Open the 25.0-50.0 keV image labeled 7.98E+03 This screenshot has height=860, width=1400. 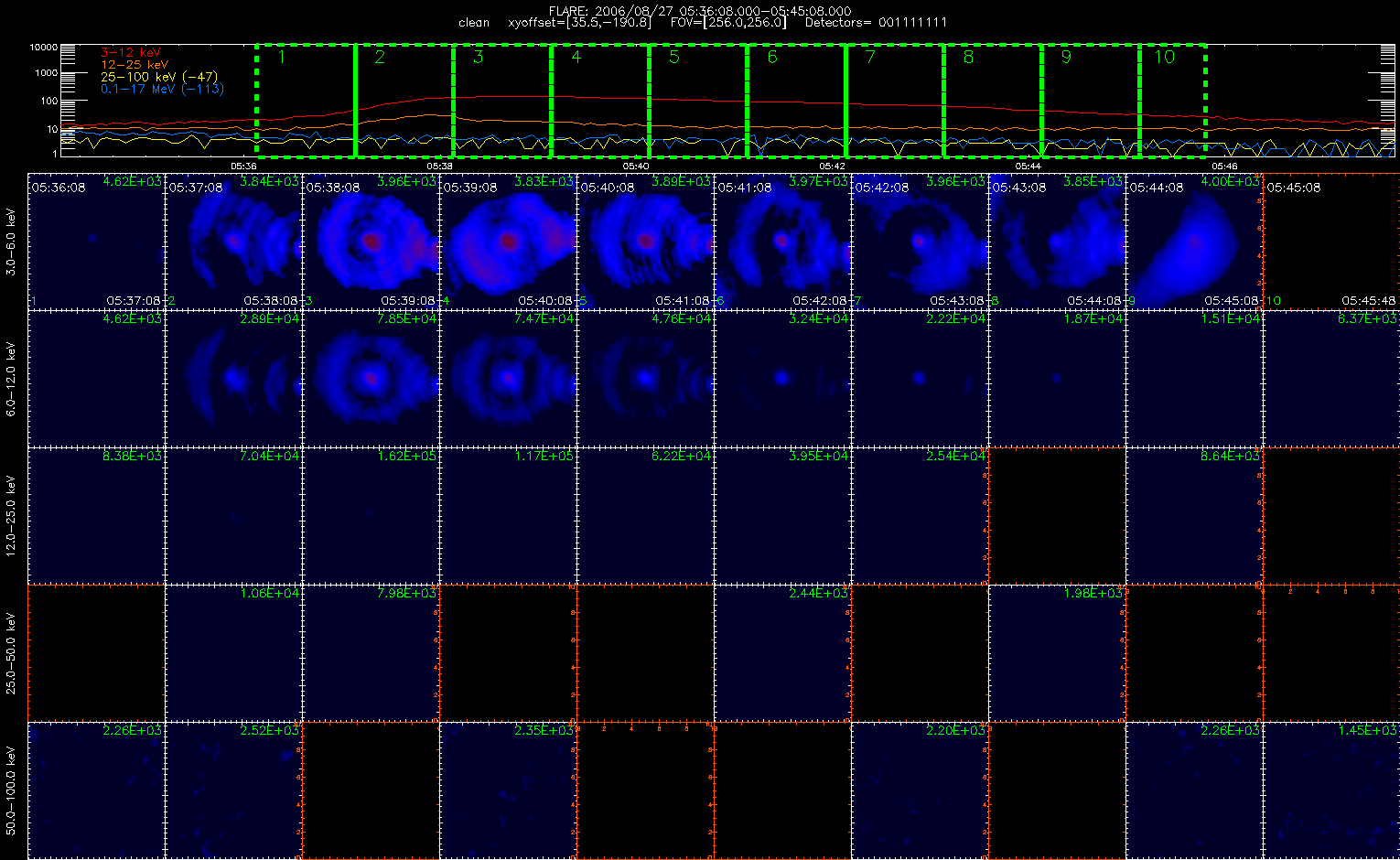point(371,652)
